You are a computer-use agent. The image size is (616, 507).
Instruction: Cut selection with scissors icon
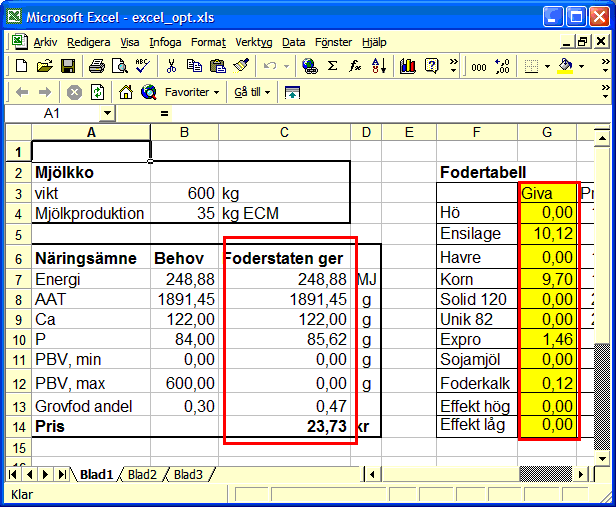pos(171,66)
